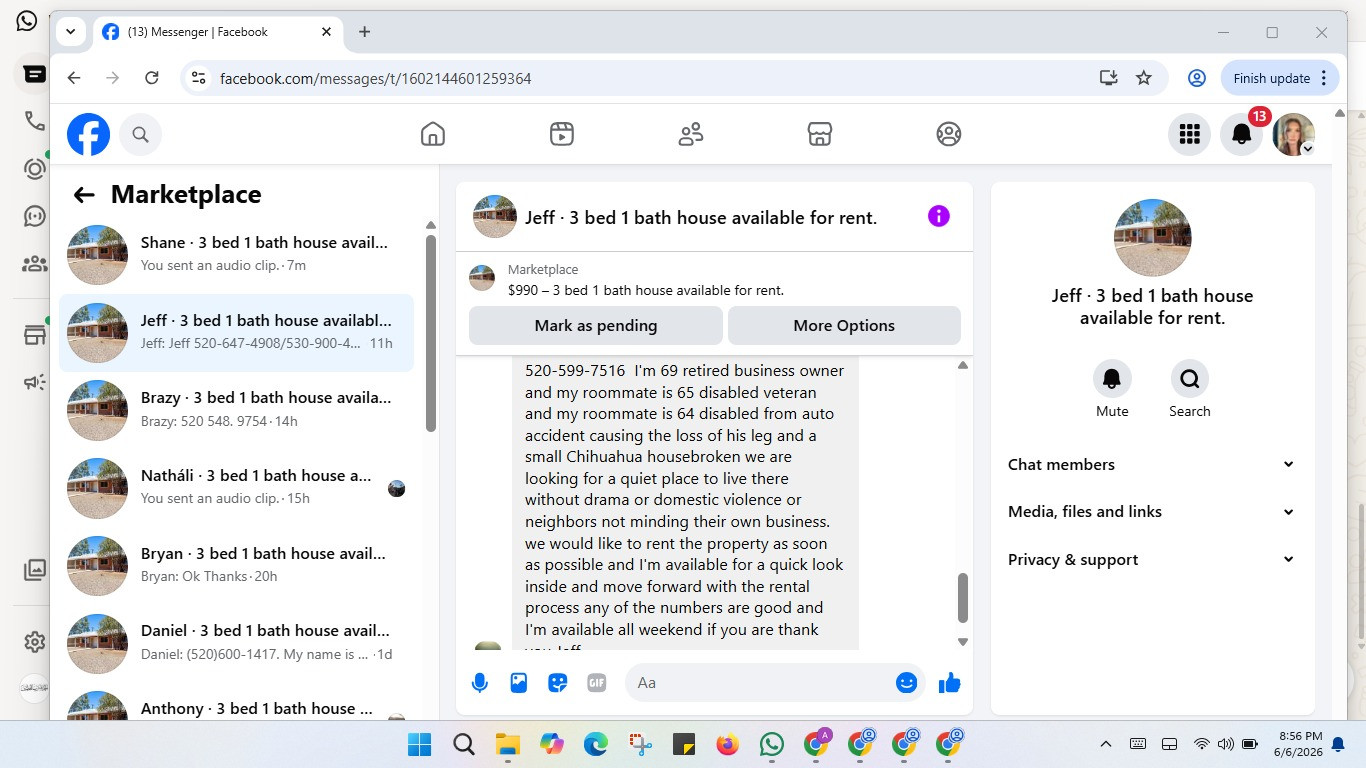
Task: Open the megaphone icon in WhatsApp sidebar
Action: (x=35, y=382)
